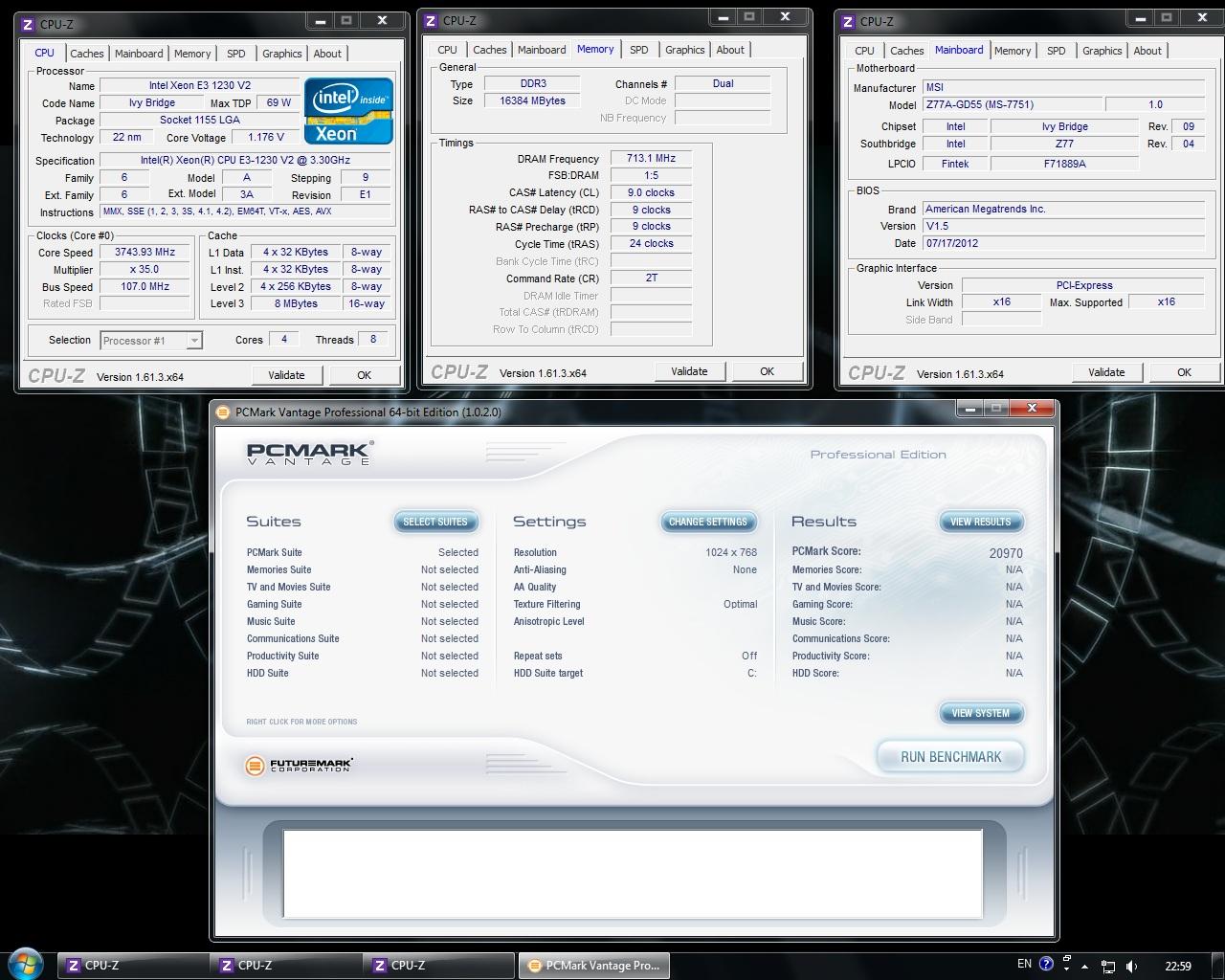
Task: Click the EN language indicator
Action: pos(1024,964)
